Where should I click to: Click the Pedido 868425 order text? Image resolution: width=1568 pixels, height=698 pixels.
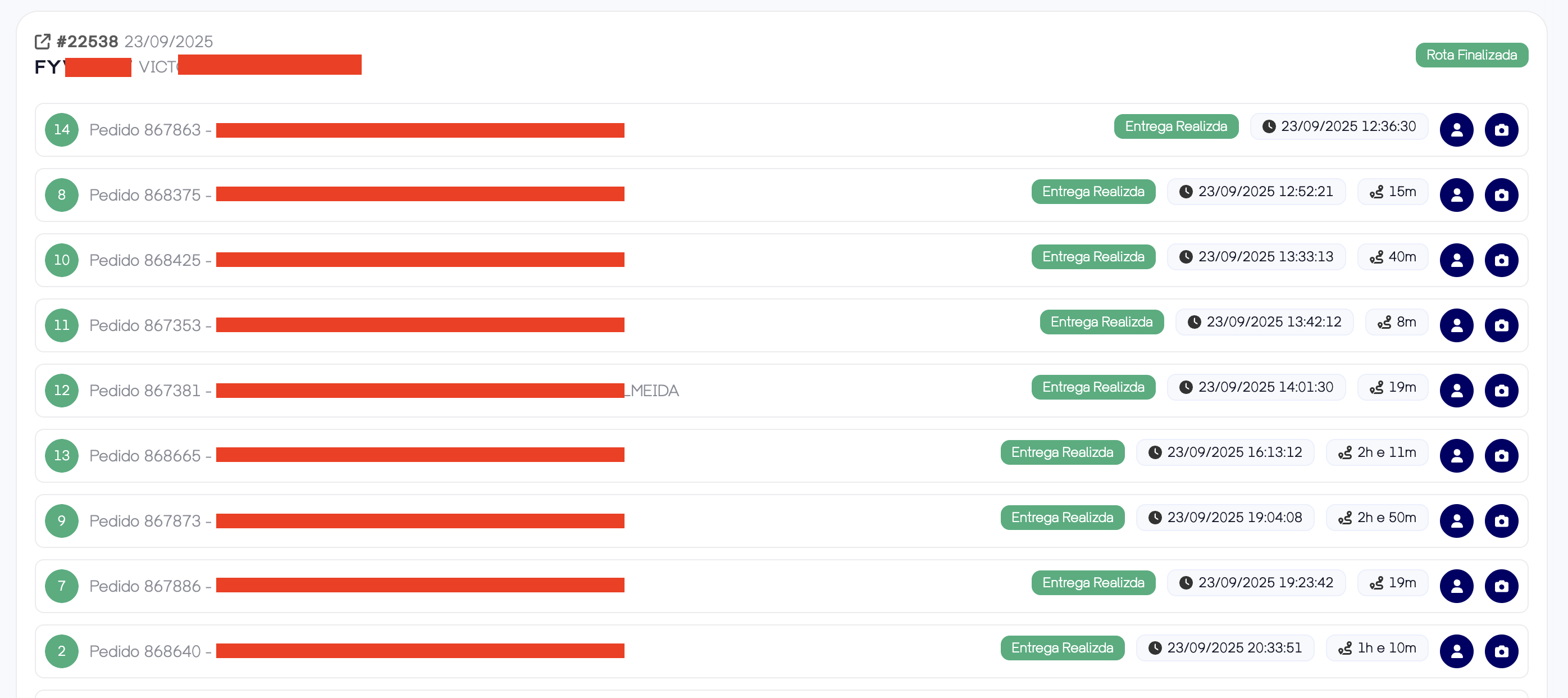(145, 260)
